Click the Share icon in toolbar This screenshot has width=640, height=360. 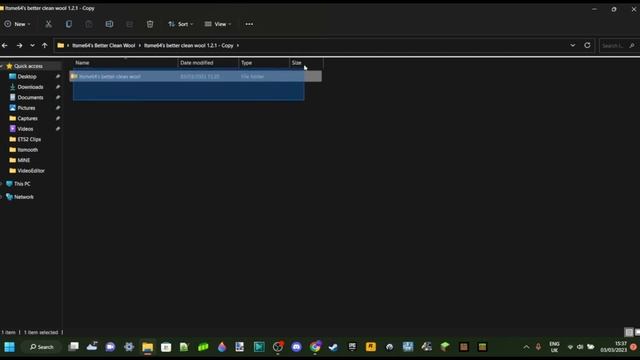(129, 24)
